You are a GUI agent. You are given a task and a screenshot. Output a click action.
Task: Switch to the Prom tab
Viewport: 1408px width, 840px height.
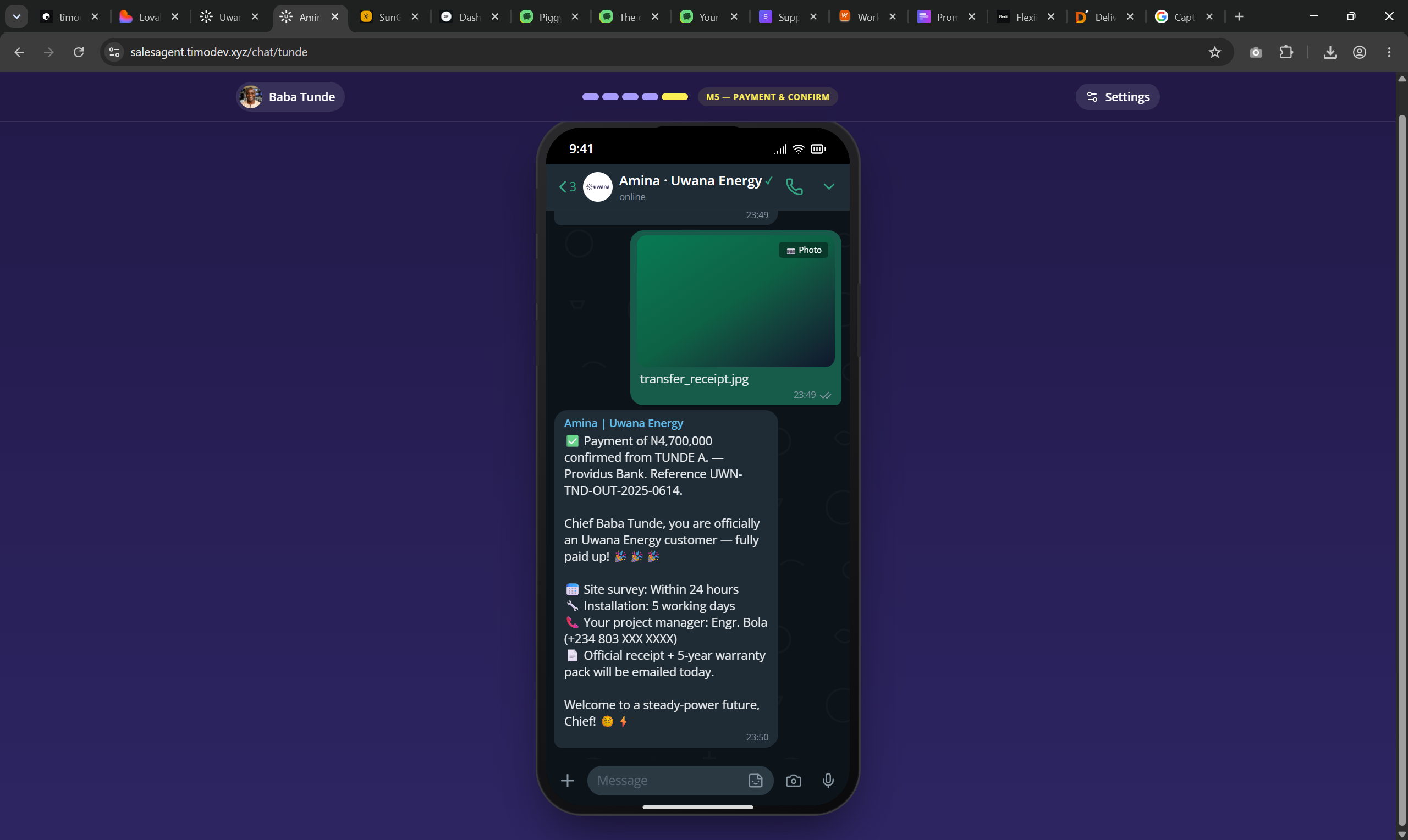[x=946, y=17]
